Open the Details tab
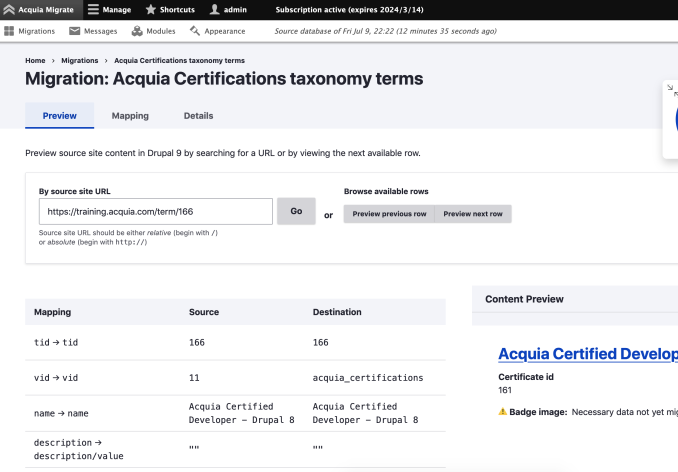The height and width of the screenshot is (472, 678). [x=198, y=116]
